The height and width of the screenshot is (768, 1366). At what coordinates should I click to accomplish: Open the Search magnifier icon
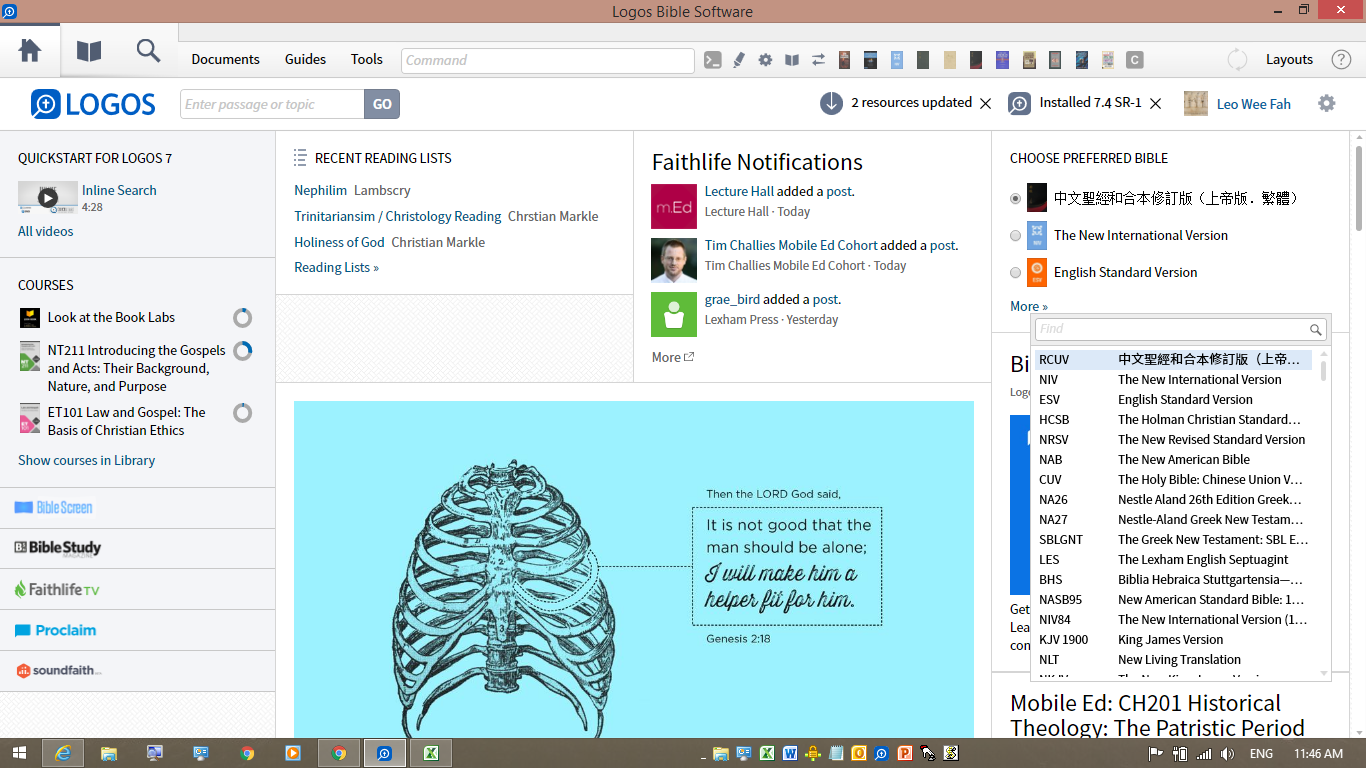click(148, 50)
